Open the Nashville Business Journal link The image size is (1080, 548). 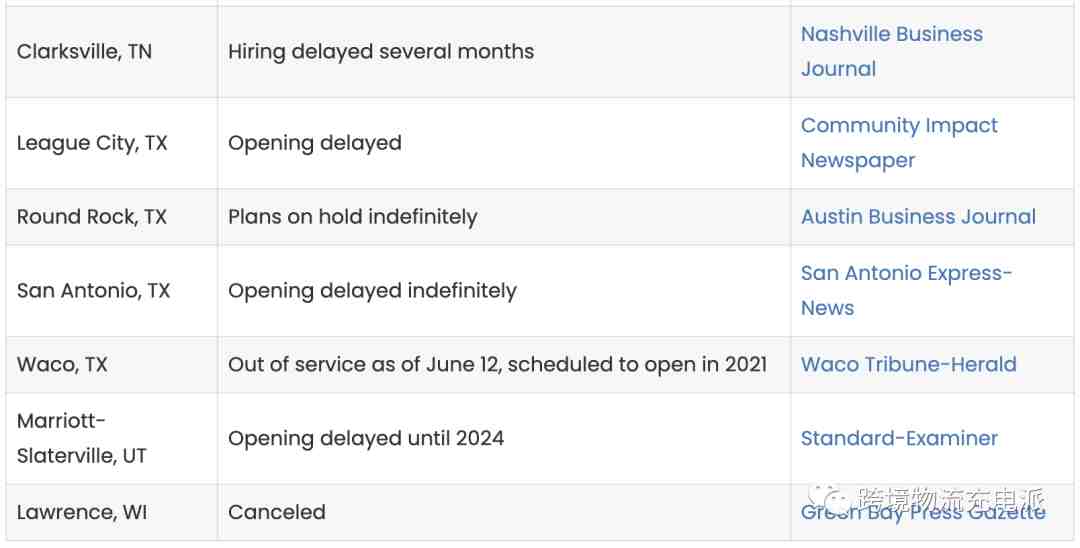tap(891, 35)
